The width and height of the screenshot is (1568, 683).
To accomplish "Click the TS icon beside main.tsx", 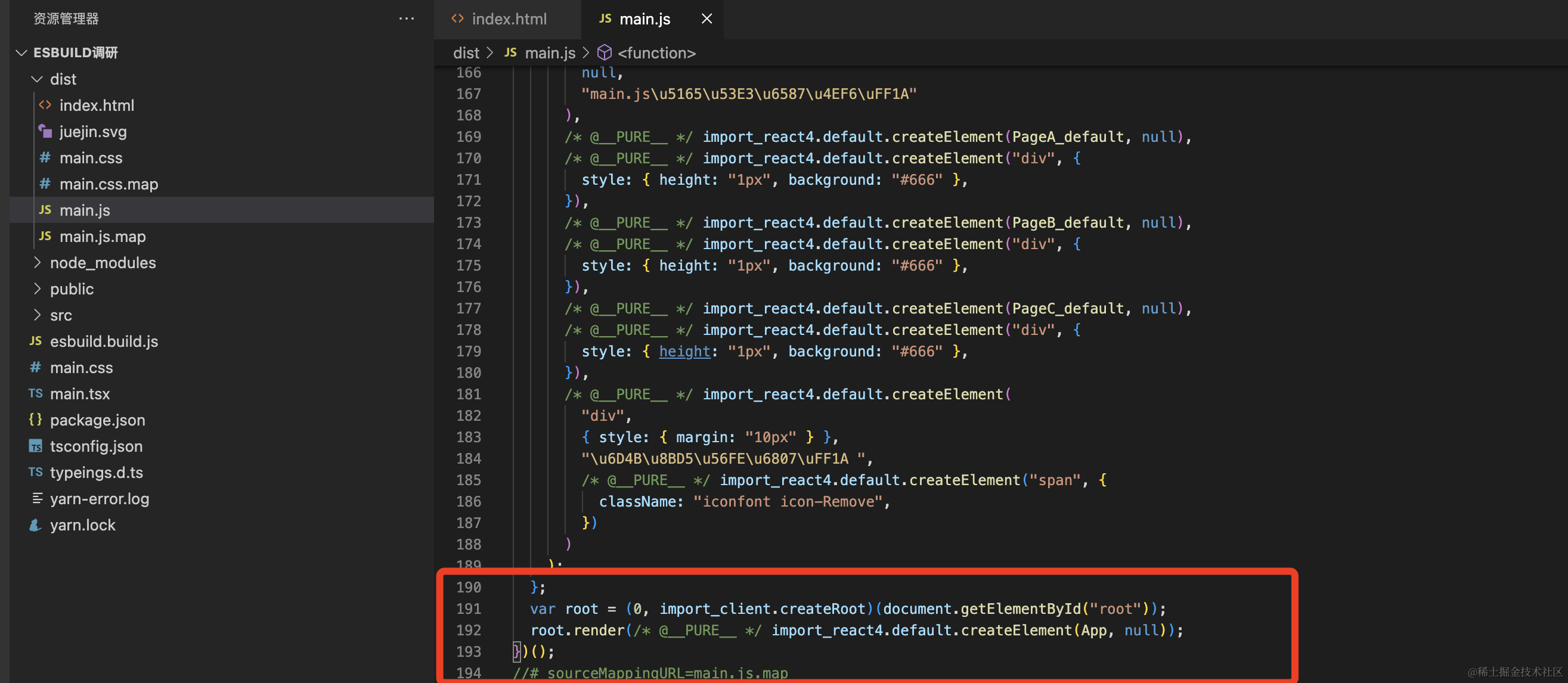I will coord(36,393).
